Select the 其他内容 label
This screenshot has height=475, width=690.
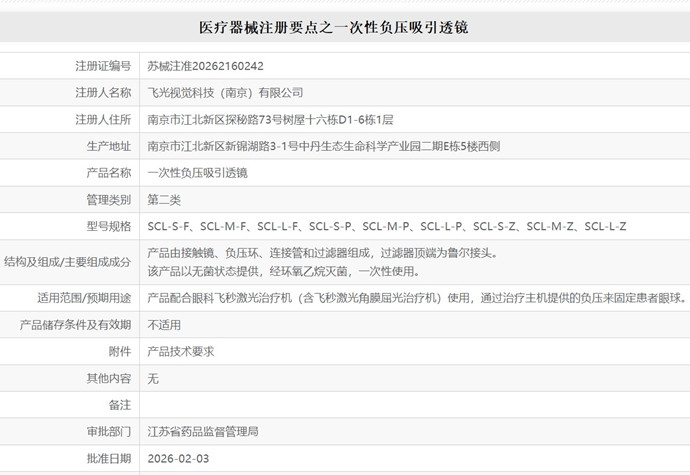[x=109, y=379]
